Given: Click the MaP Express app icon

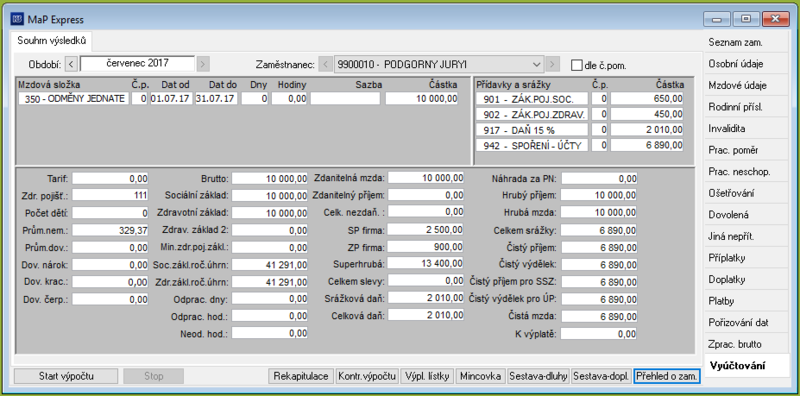Looking at the screenshot, I should pyautogui.click(x=17, y=19).
